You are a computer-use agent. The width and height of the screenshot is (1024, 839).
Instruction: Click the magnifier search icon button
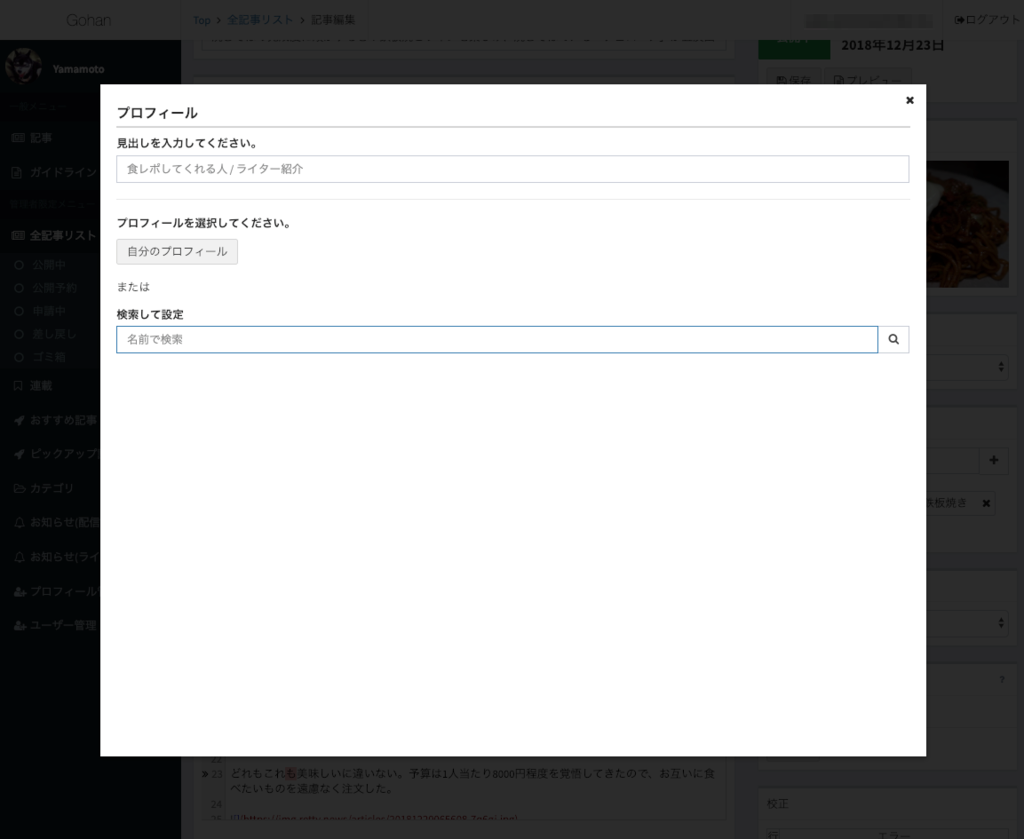[x=893, y=340]
